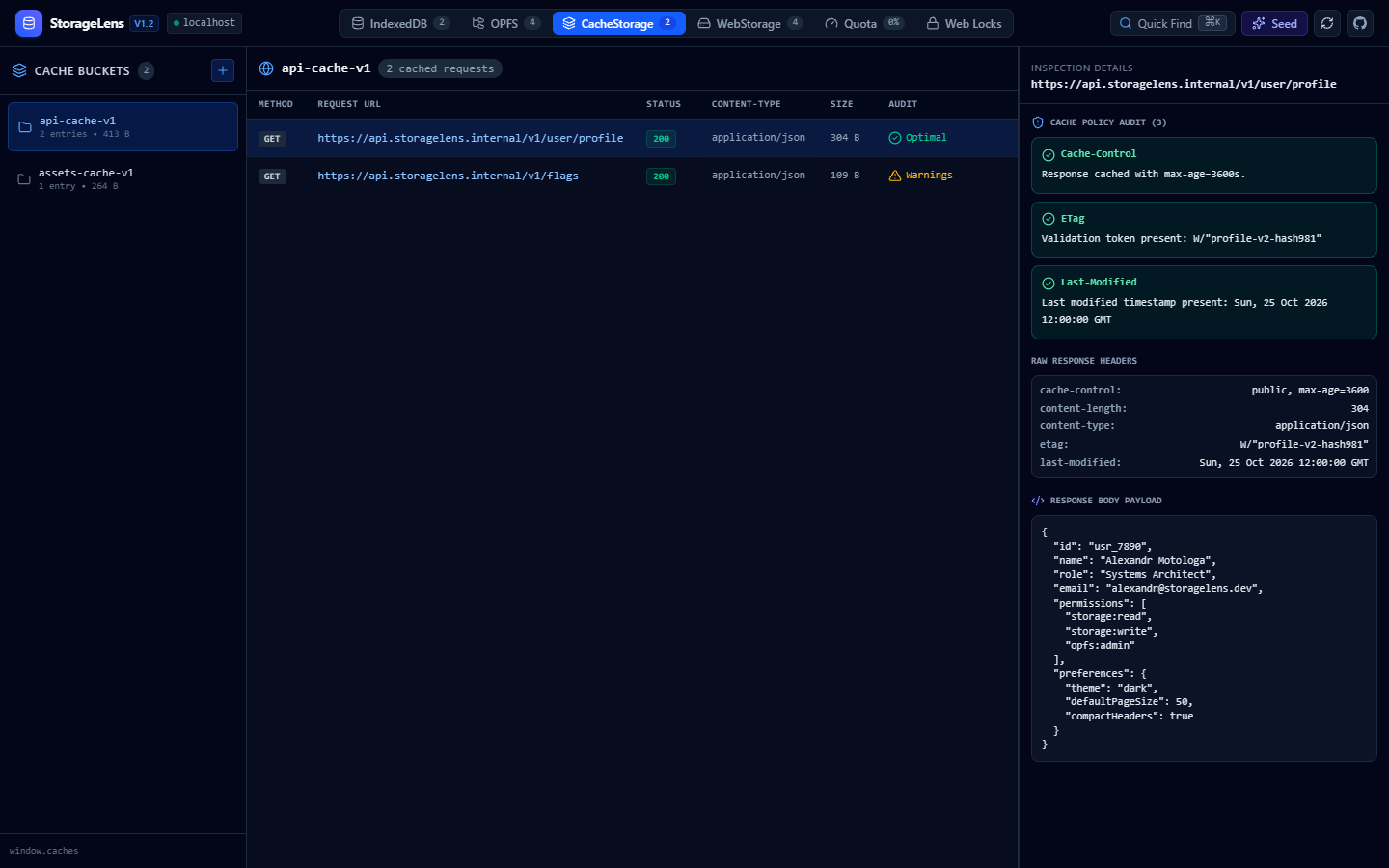Click the Content-Type column header
The width and height of the screenshot is (1389, 868).
tap(747, 104)
